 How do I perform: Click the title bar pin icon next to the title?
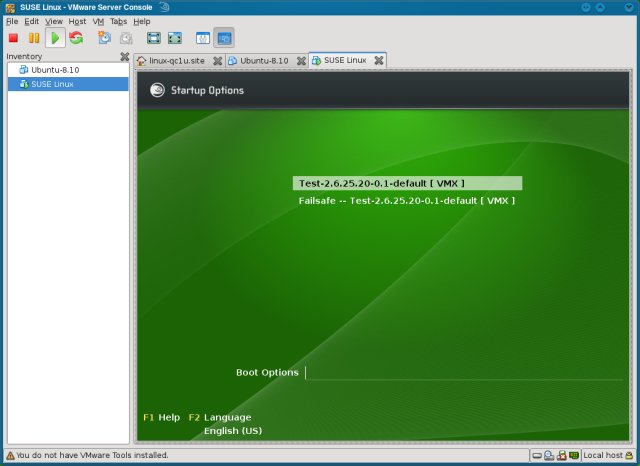pos(164,7)
